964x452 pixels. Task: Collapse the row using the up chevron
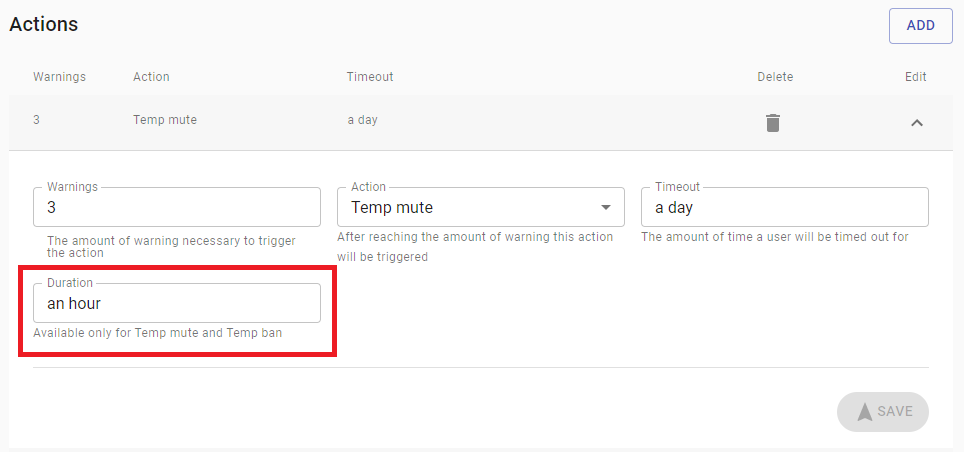[917, 123]
